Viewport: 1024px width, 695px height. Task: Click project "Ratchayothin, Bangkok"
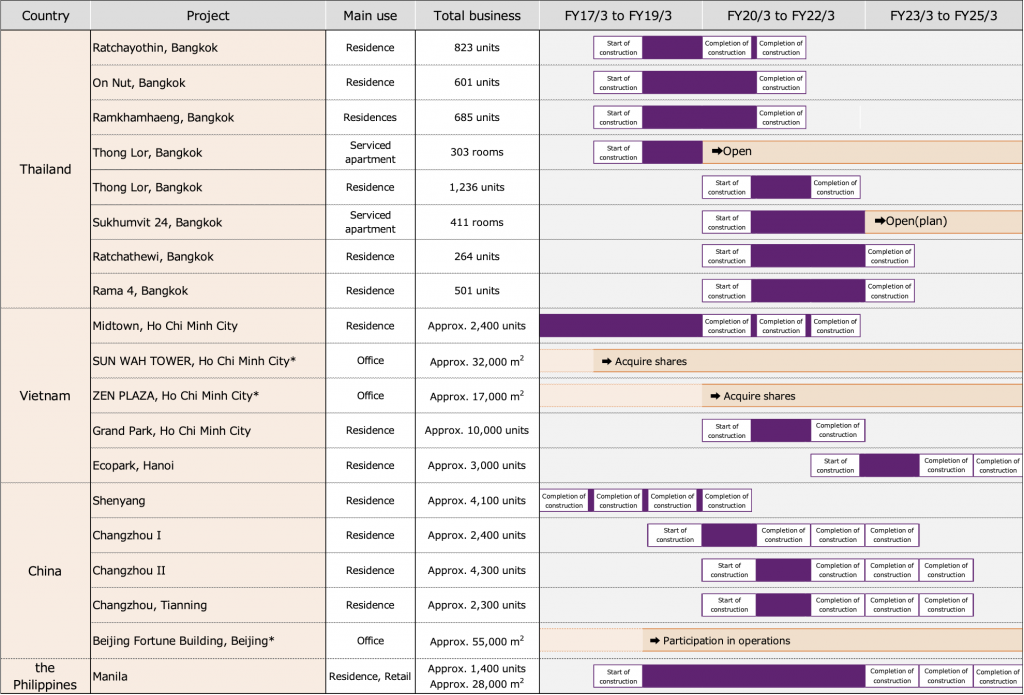(x=155, y=48)
